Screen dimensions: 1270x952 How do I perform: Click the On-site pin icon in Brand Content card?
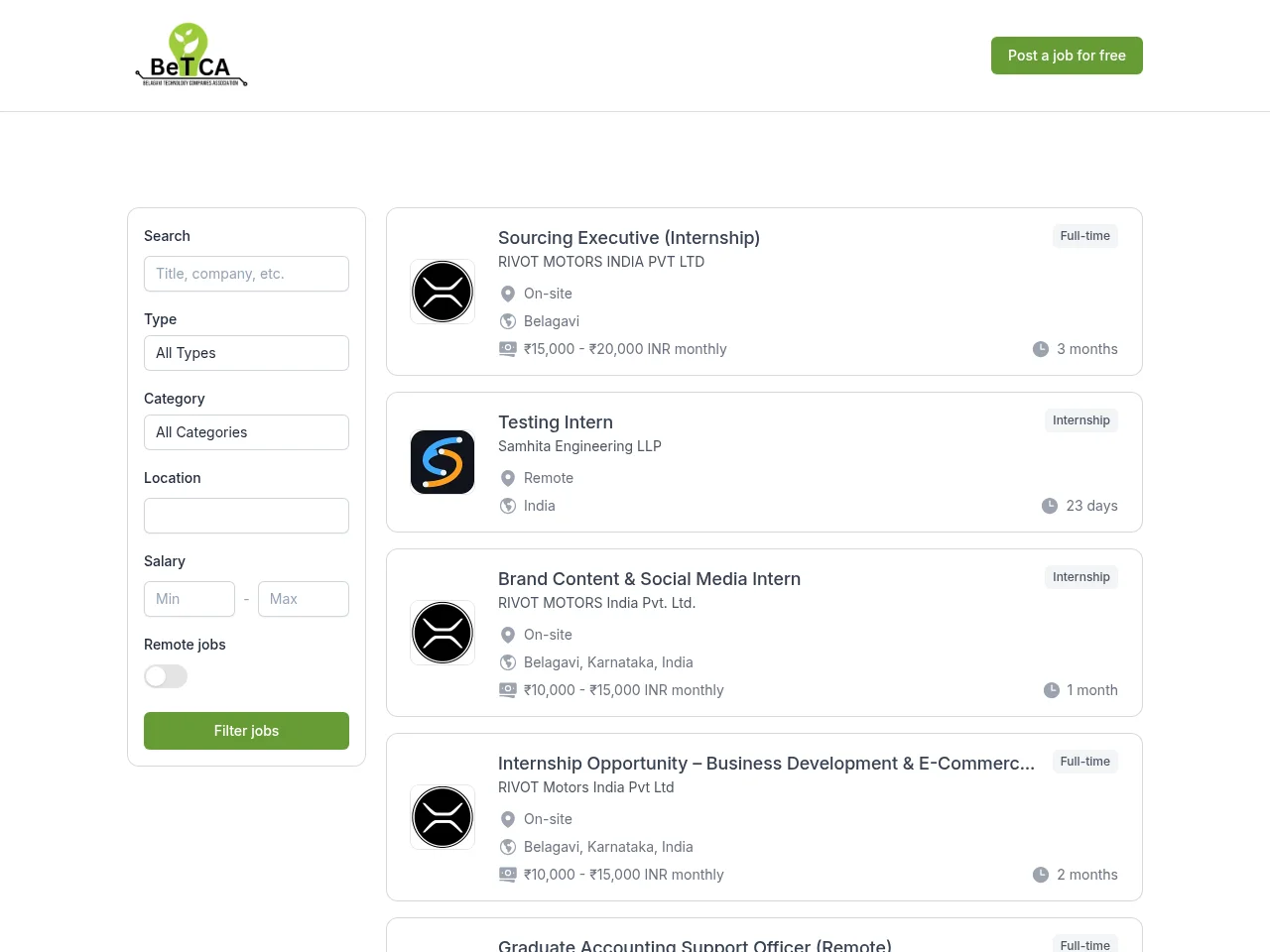[508, 635]
